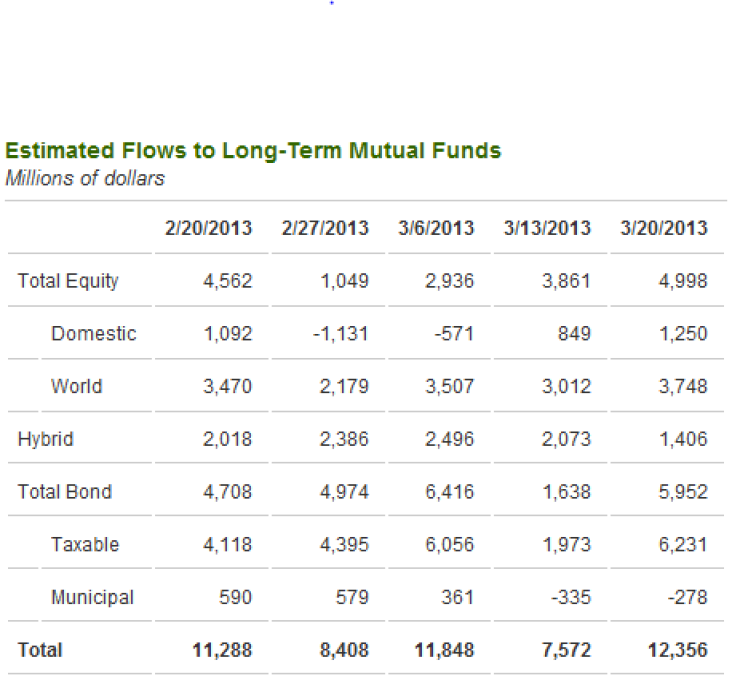This screenshot has height=676, width=740.
Task: Select the Hybrid row label
Action: tap(45, 439)
